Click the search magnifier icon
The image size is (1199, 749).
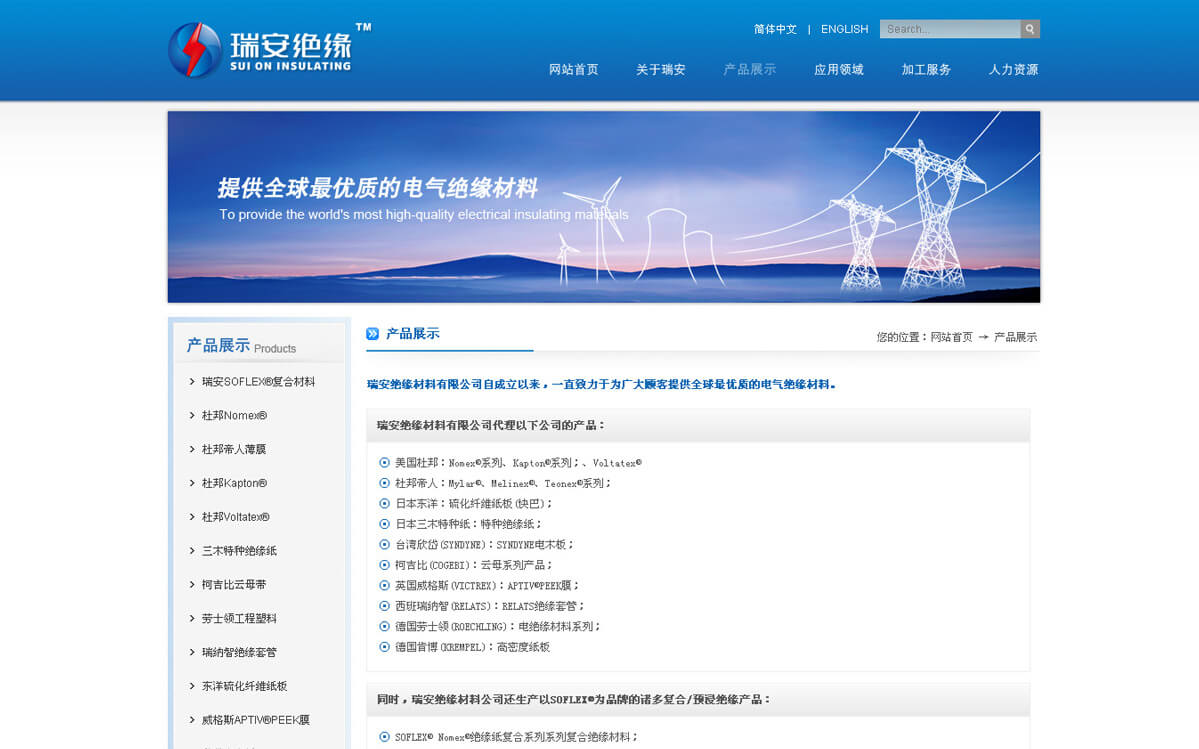(x=1029, y=29)
